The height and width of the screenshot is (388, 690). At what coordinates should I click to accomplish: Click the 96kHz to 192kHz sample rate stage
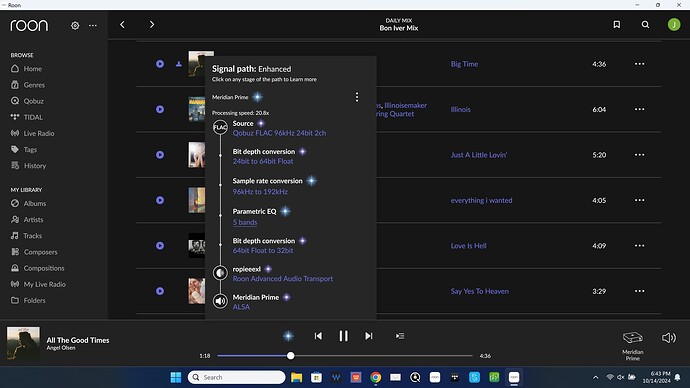click(x=260, y=192)
